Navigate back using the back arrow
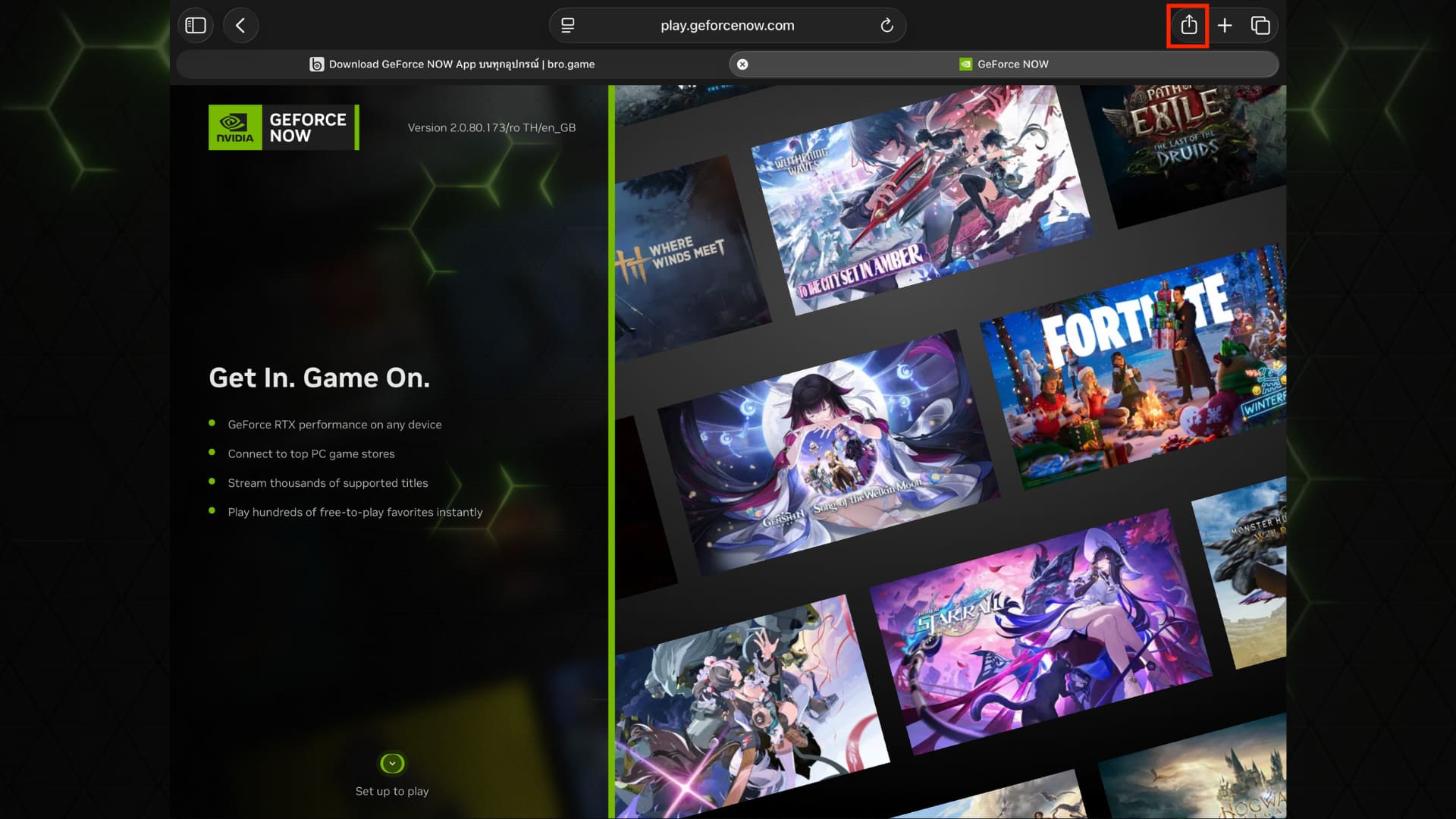Viewport: 1456px width, 819px height. click(x=240, y=25)
